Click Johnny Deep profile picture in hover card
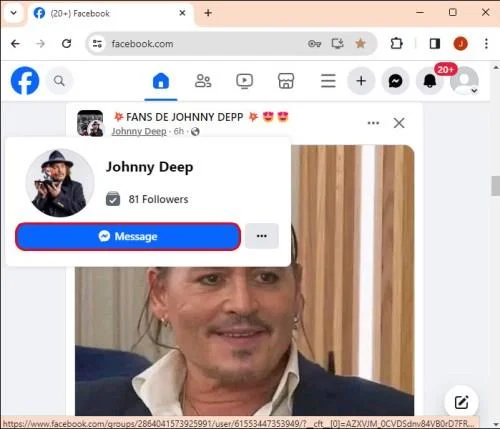 tap(60, 183)
